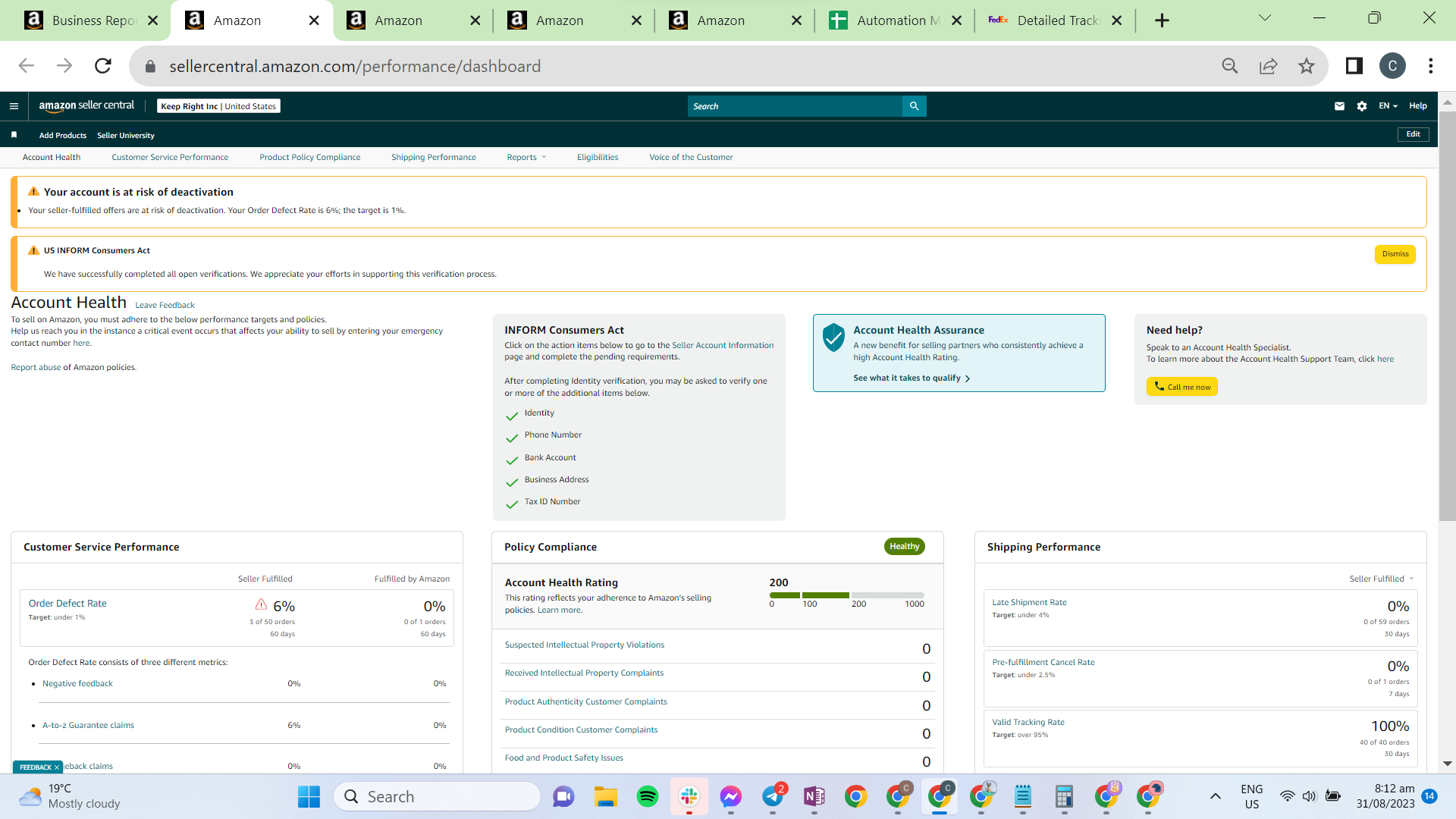
Task: Open the Voice of the Customer tab
Action: click(x=691, y=157)
